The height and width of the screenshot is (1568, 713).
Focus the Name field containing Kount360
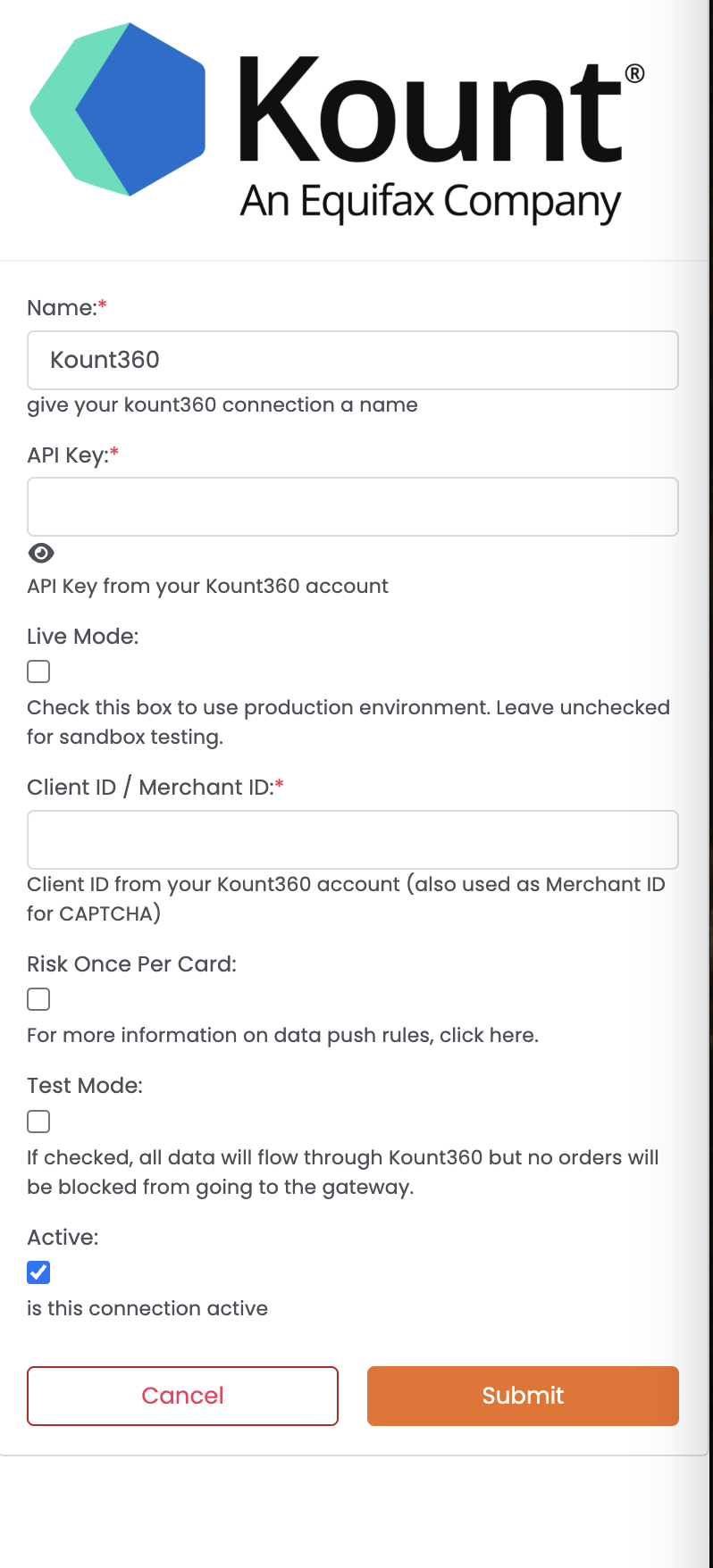pos(353,361)
